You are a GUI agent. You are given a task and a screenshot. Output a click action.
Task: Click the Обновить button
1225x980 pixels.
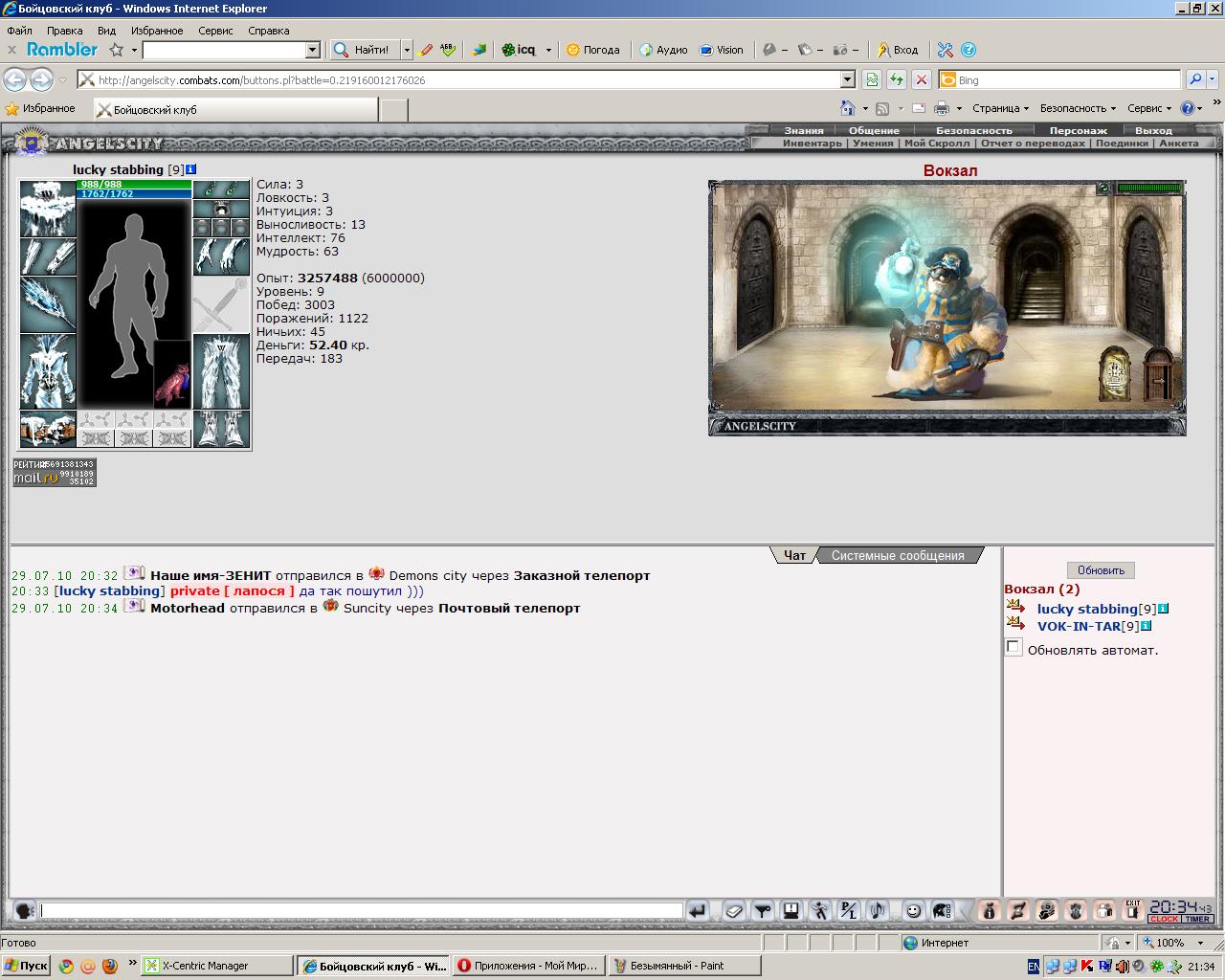(1101, 570)
